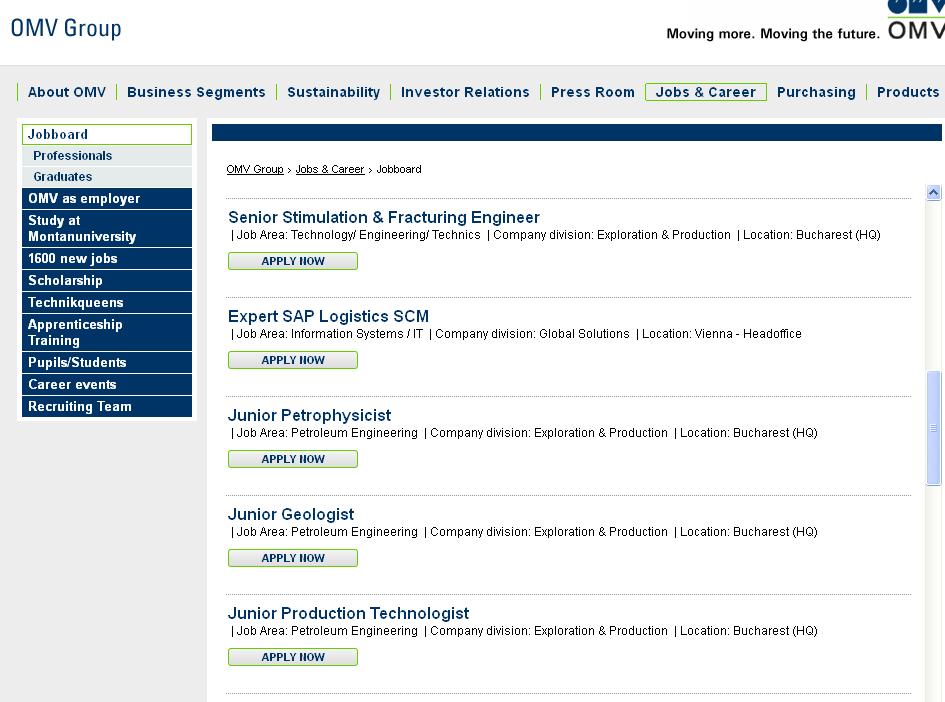
Task: Apply now for Expert SAP Logistics SCM
Action: 293,360
